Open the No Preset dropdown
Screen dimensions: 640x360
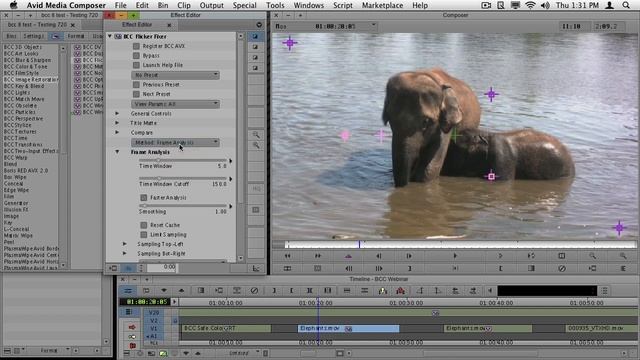coord(176,75)
